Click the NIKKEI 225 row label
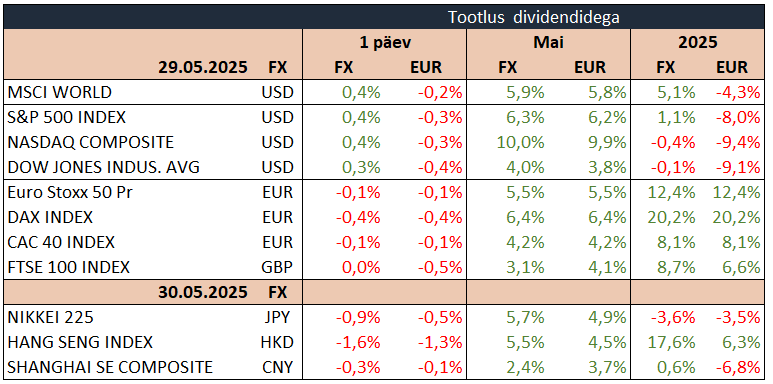The height and width of the screenshot is (384, 773). [50, 318]
